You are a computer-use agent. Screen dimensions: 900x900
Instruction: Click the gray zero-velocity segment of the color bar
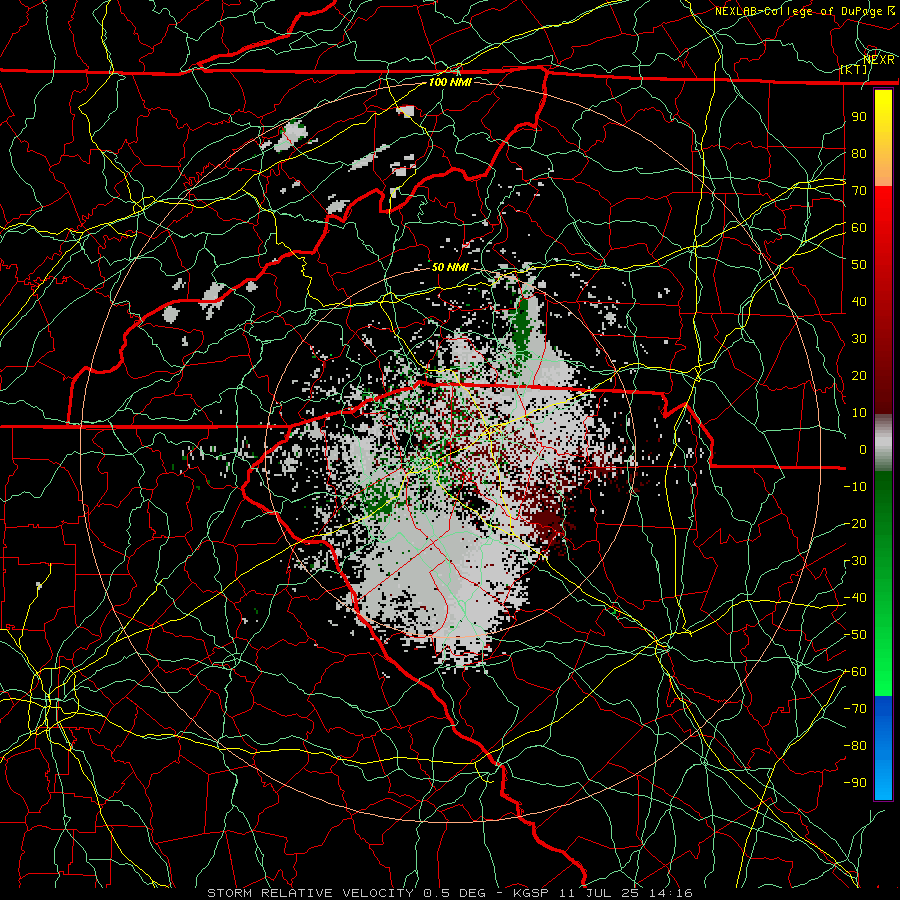[x=883, y=443]
